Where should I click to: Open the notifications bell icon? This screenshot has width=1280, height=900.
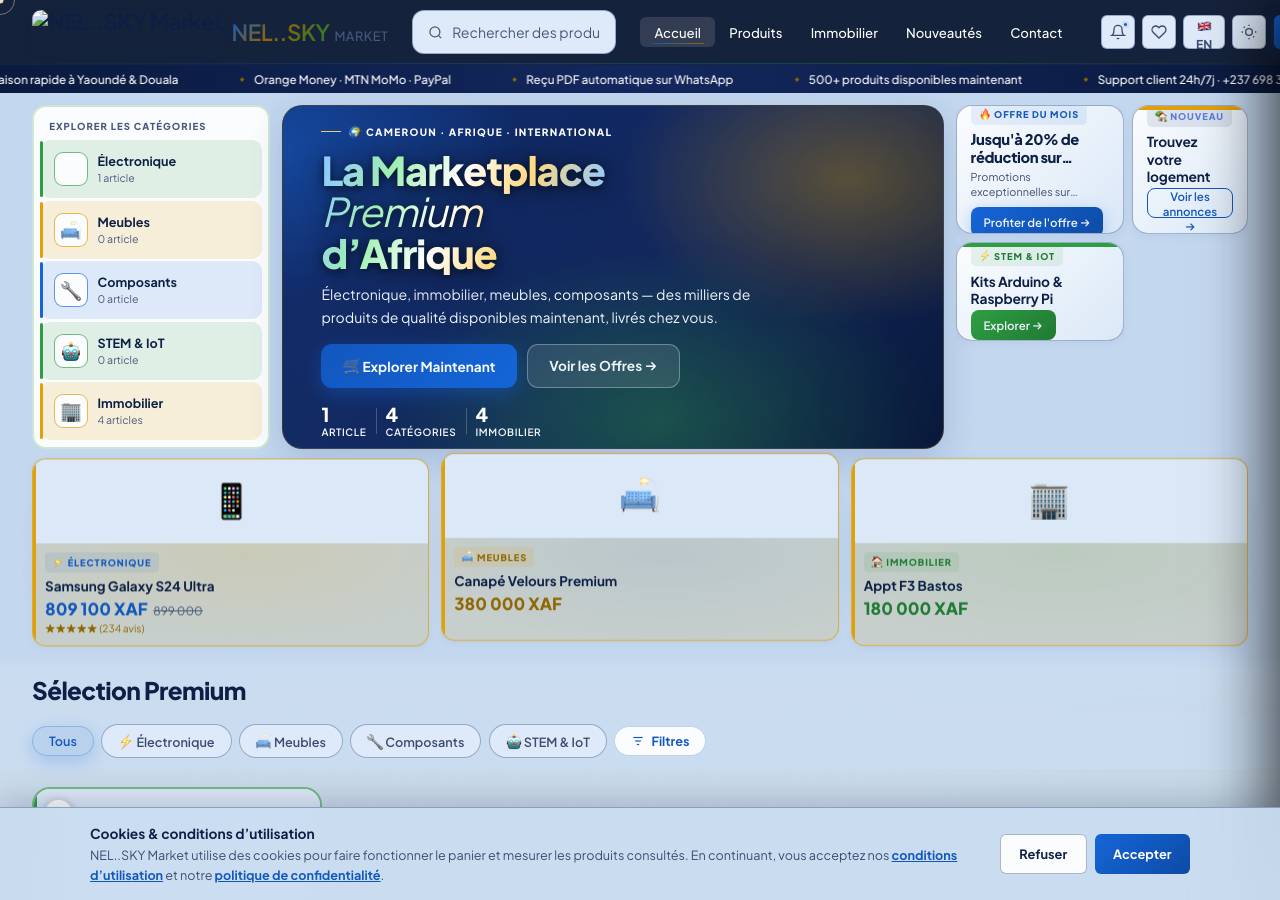(x=1118, y=32)
